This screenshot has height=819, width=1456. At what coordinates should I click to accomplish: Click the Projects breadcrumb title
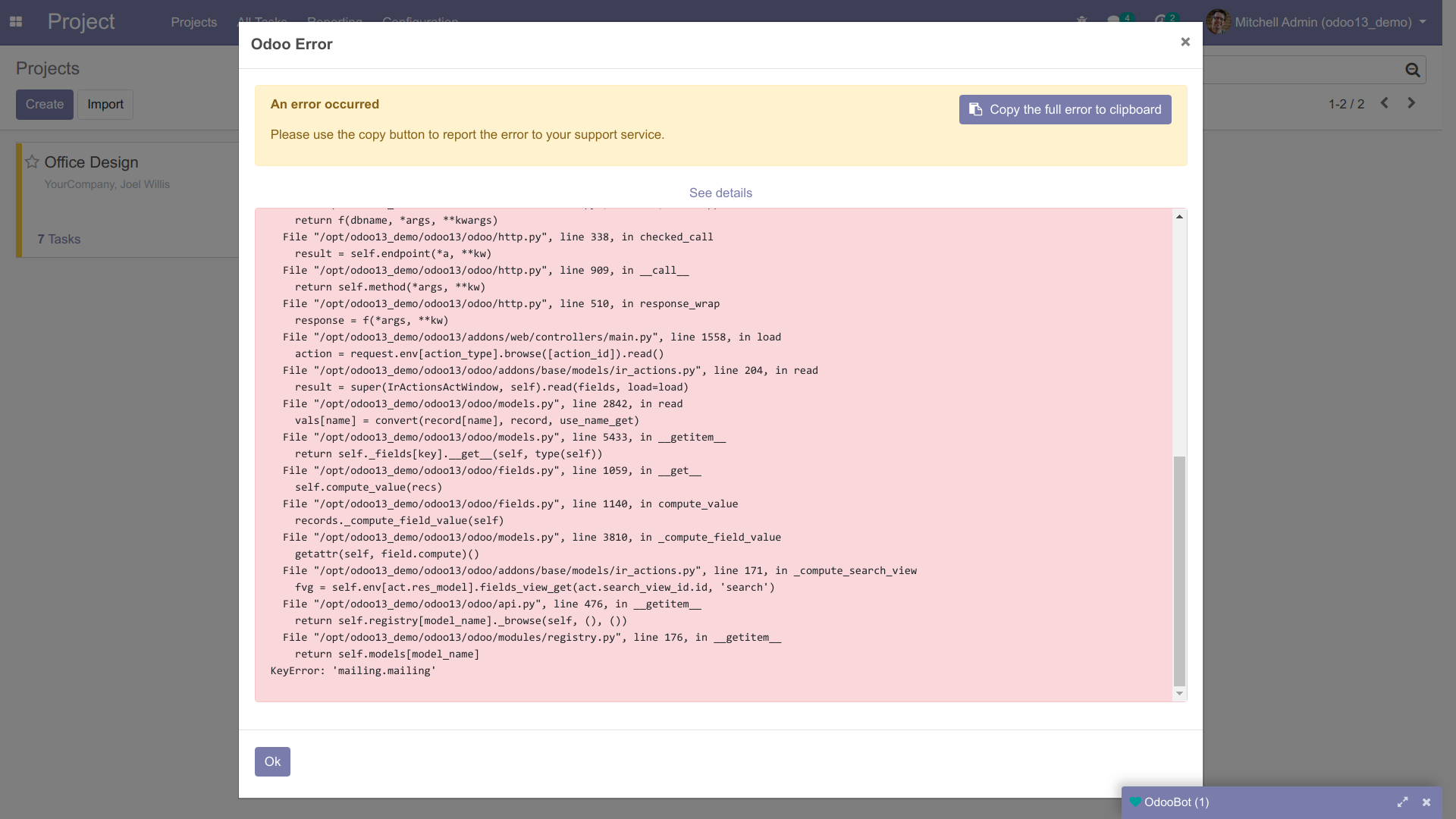[48, 68]
